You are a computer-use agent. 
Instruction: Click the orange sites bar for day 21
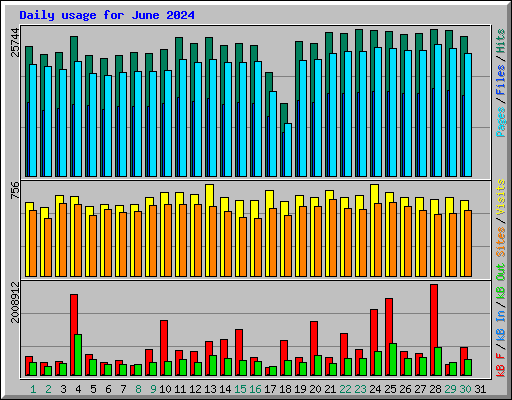click(x=333, y=238)
